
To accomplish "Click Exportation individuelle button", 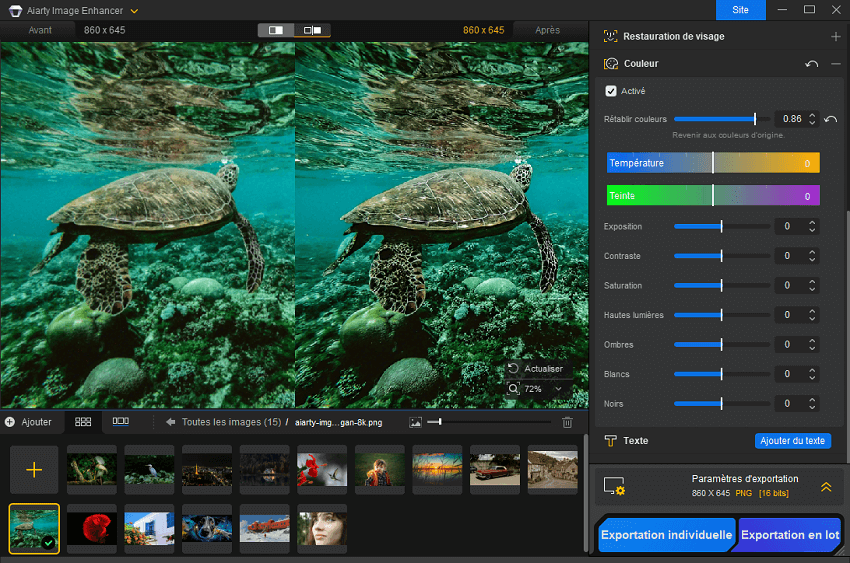I will point(666,535).
